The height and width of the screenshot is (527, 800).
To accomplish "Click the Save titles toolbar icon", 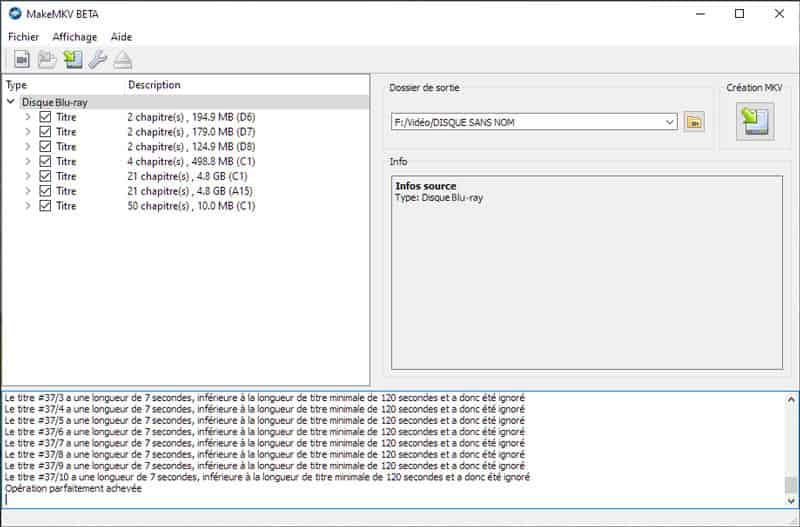I will [72, 60].
